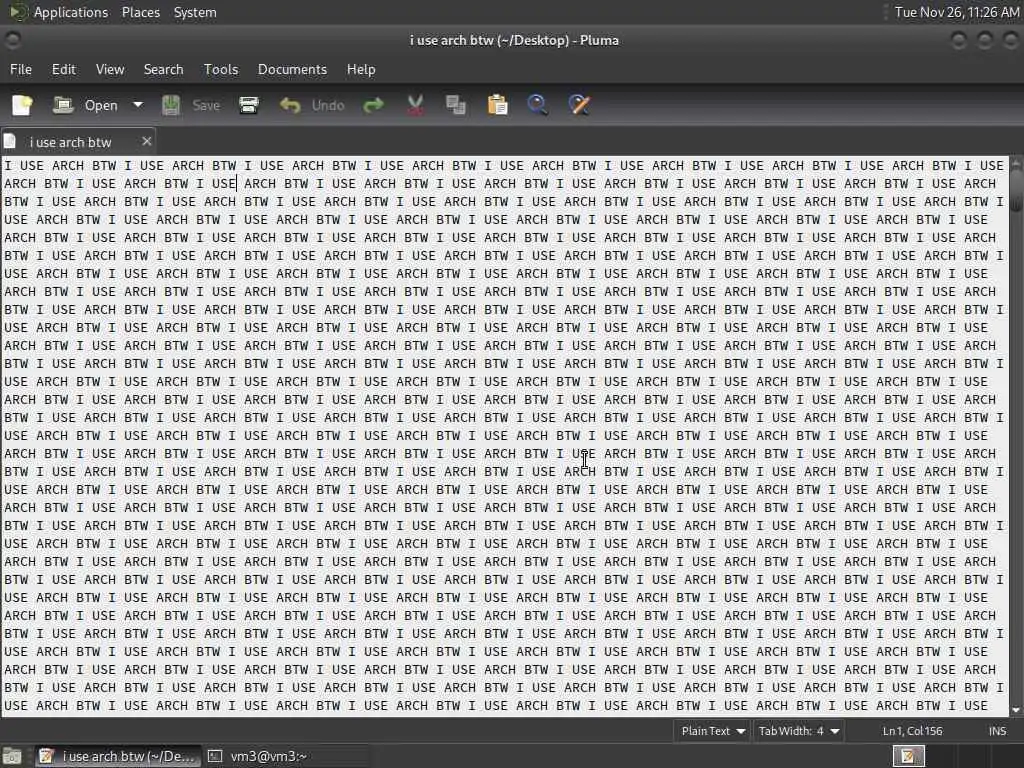
Task: Click the vertical scrollbar thumb
Action: 1016,191
